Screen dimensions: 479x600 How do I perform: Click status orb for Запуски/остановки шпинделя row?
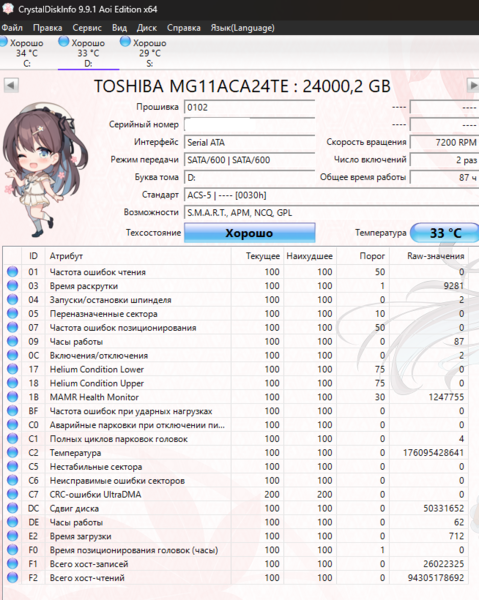point(13,300)
